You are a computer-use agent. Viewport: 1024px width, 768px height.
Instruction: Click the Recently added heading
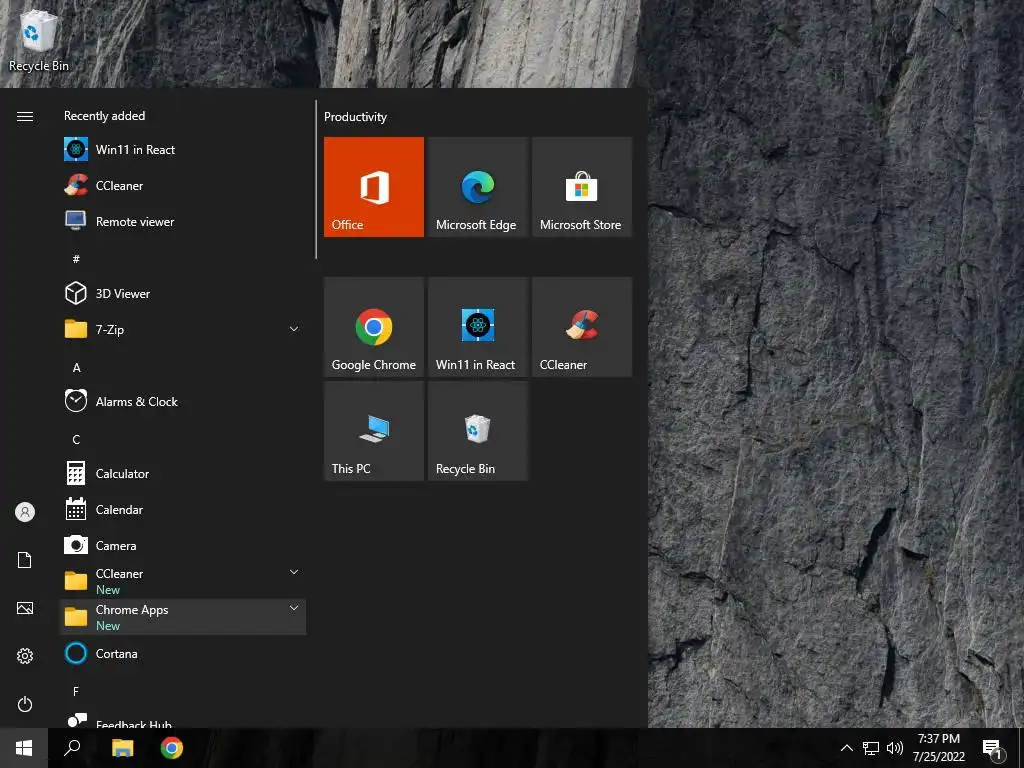(x=104, y=116)
